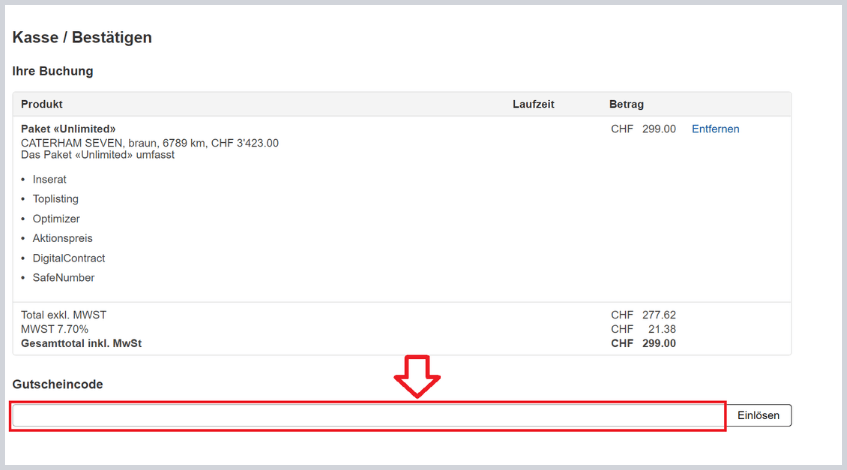The image size is (847, 470).
Task: Focus the Gutscheincode input field
Action: pos(368,415)
